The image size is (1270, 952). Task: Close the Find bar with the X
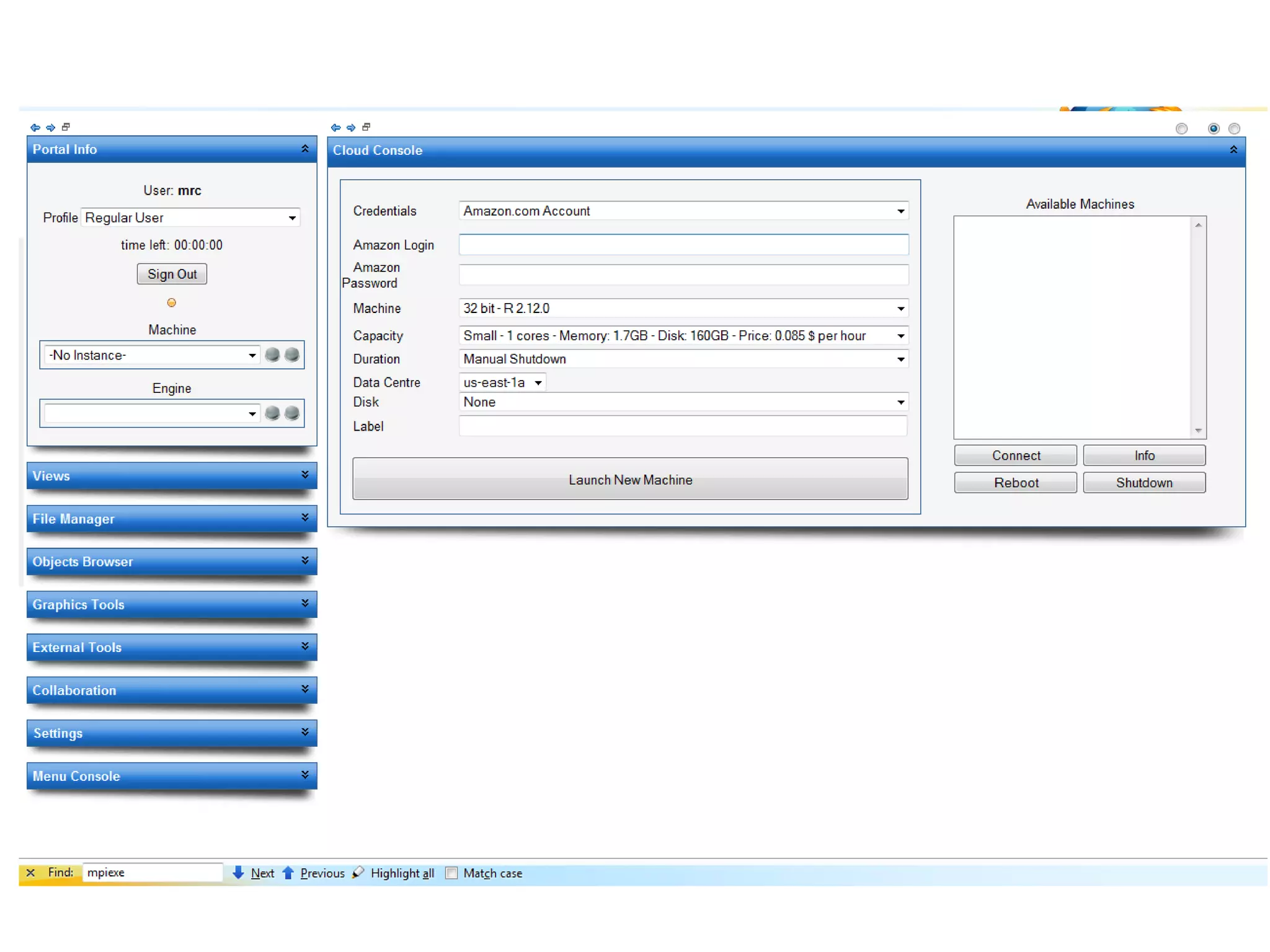point(30,873)
